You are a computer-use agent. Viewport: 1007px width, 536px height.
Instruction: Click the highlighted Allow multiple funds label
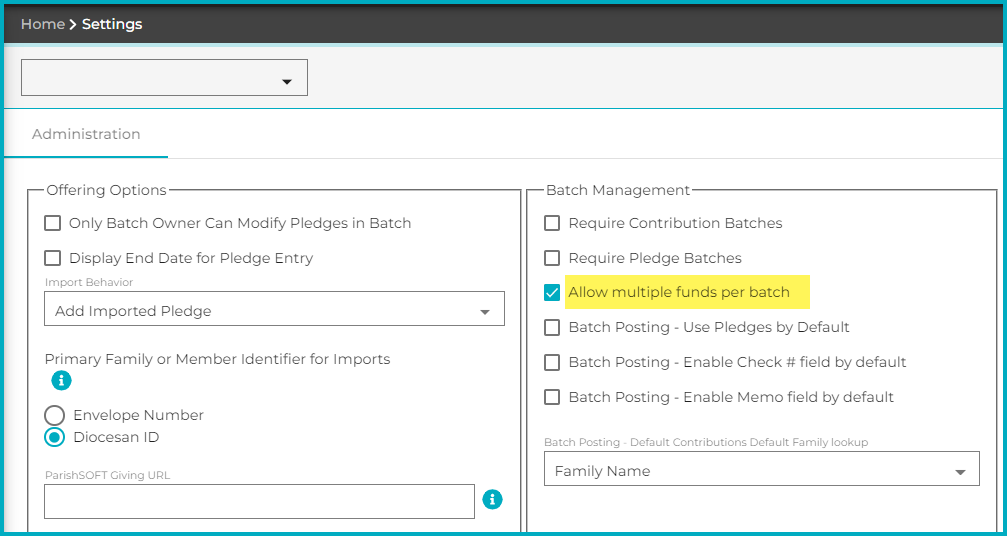pyautogui.click(x=679, y=293)
